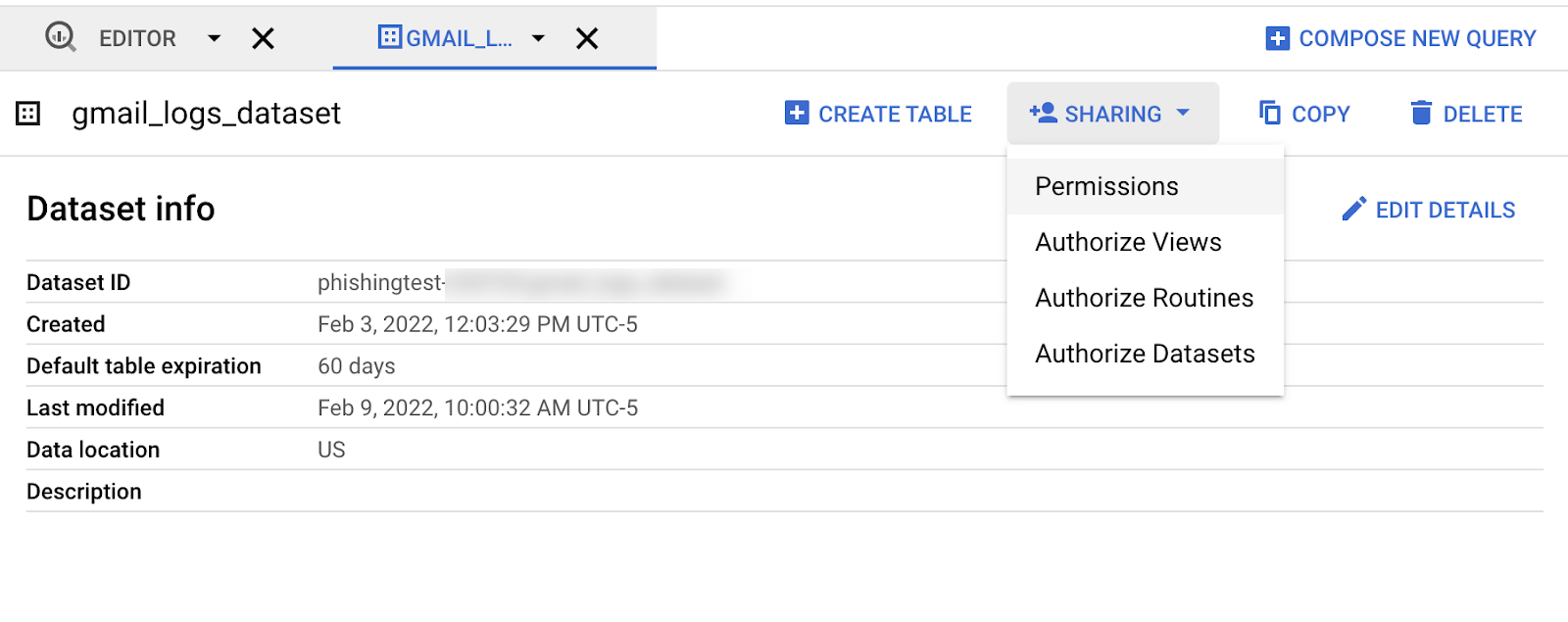The height and width of the screenshot is (622, 1568).
Task: Click the 60 days value
Action: [x=357, y=366]
